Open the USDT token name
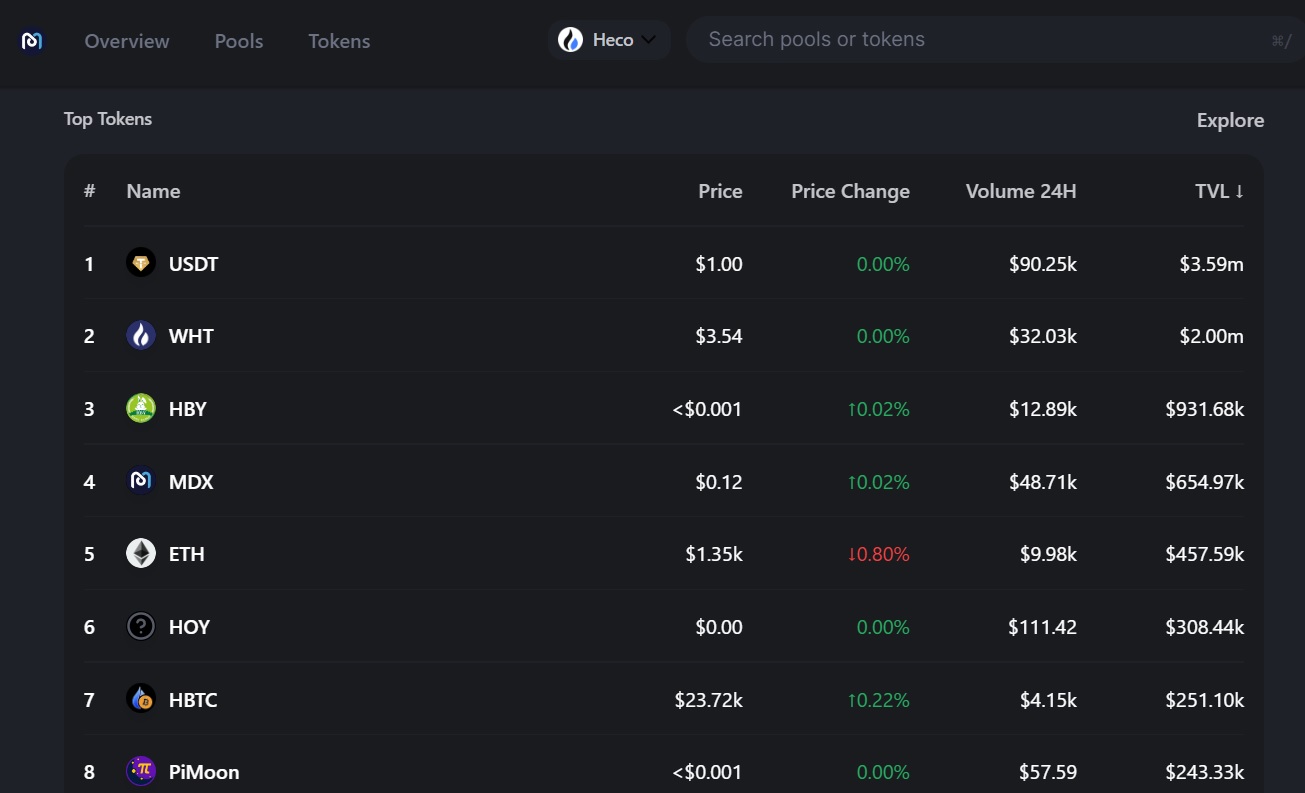 coord(193,264)
